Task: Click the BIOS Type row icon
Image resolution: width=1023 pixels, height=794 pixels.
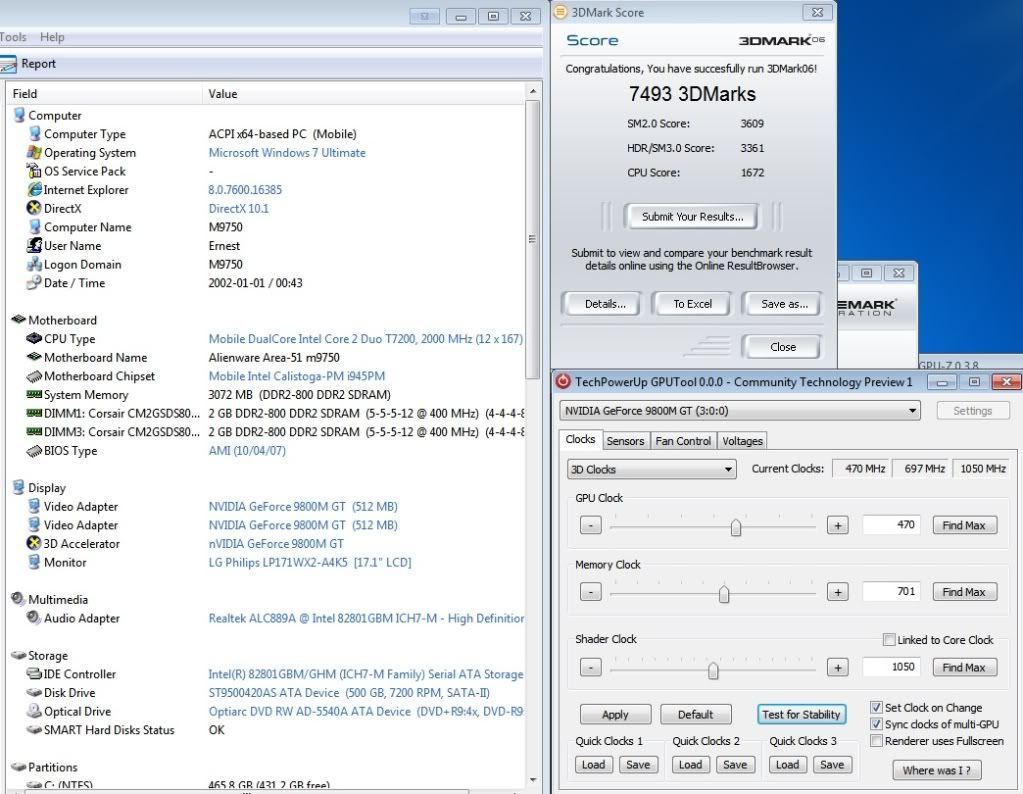Action: pos(34,451)
